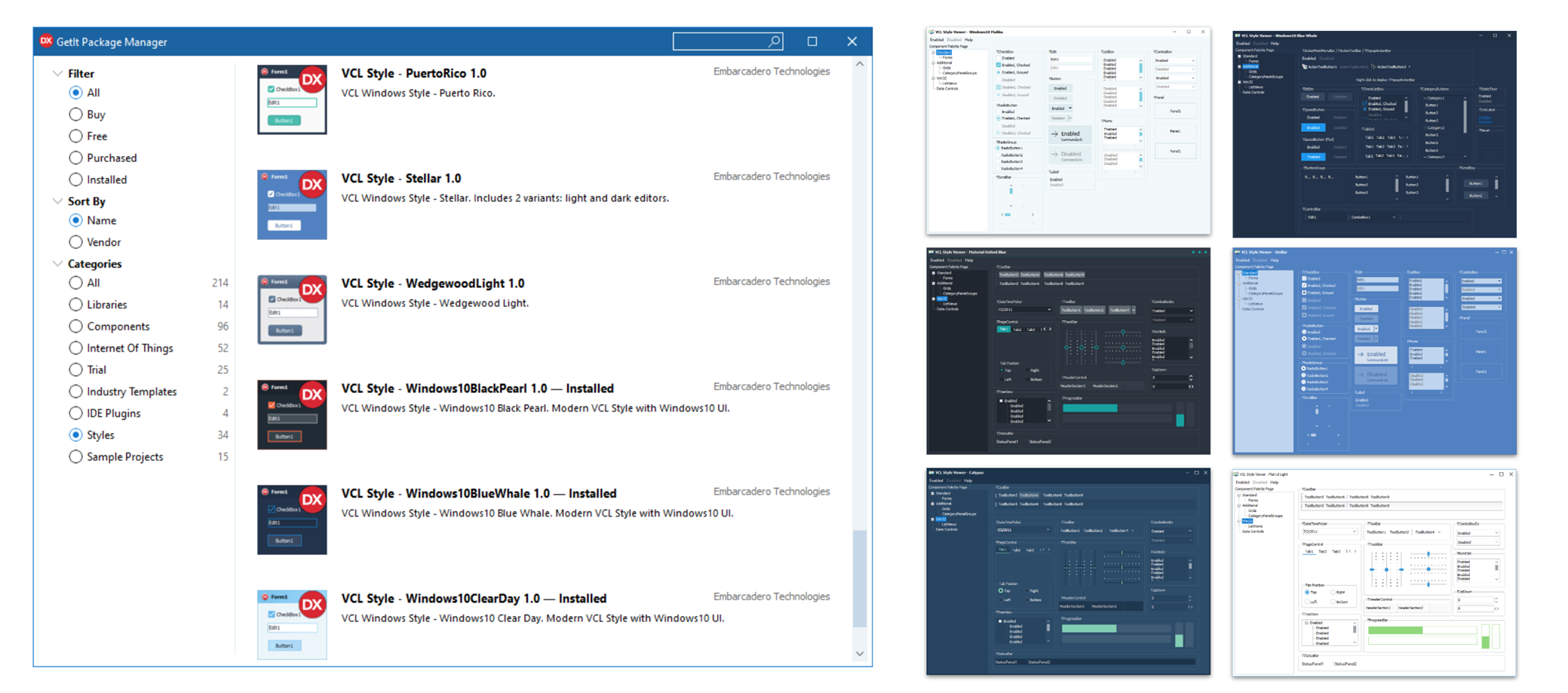
Task: Open VCL Style - Stellar 1.0 title
Action: (401, 178)
